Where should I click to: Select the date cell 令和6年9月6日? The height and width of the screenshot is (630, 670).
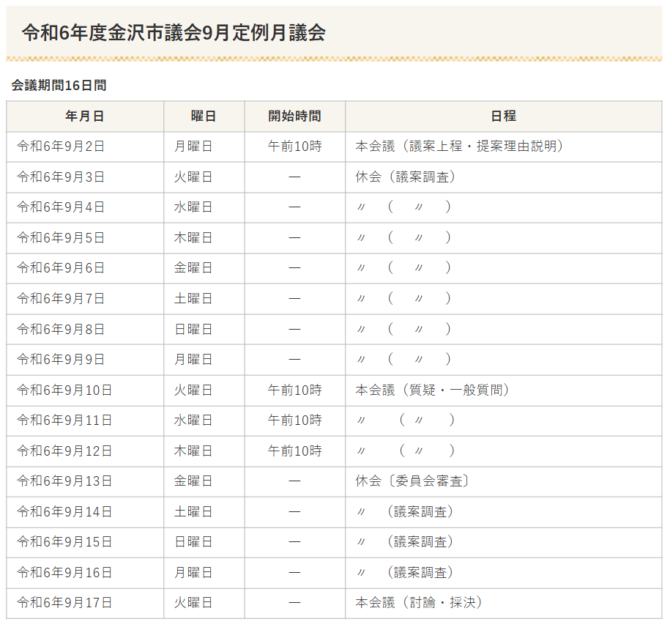(85, 268)
